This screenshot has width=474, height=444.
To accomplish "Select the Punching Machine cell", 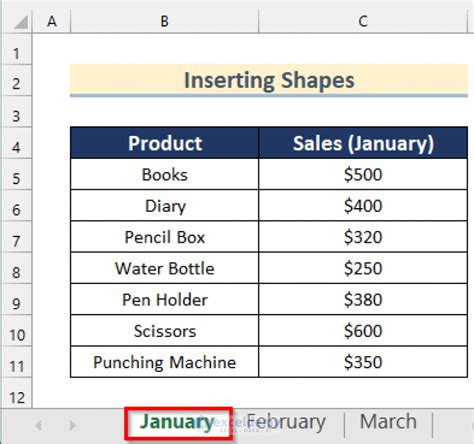I will [165, 362].
